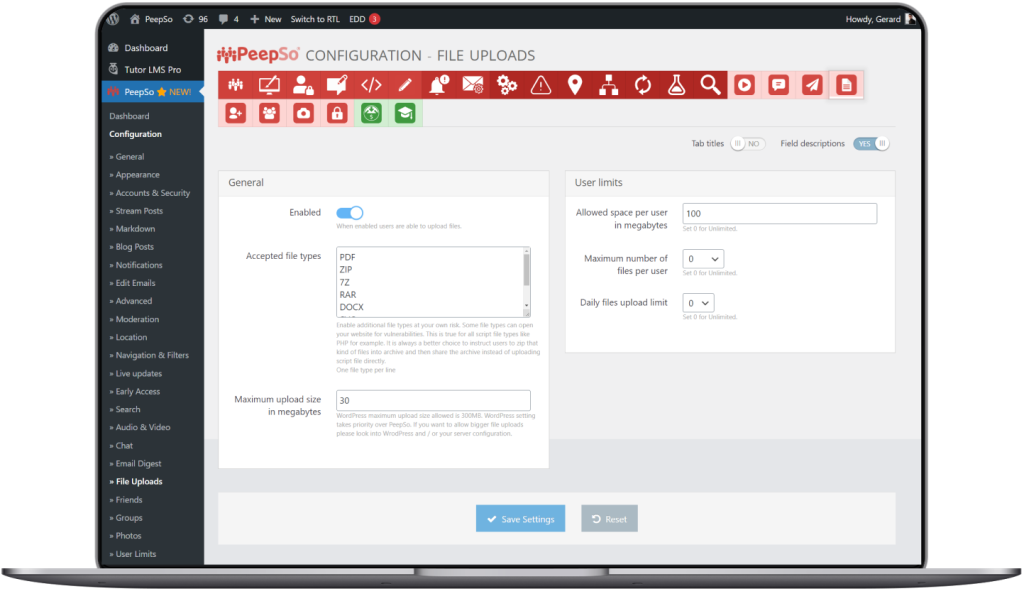Focus Maximum upload size field
Viewport: 1024px width, 596px height.
pyautogui.click(x=433, y=400)
